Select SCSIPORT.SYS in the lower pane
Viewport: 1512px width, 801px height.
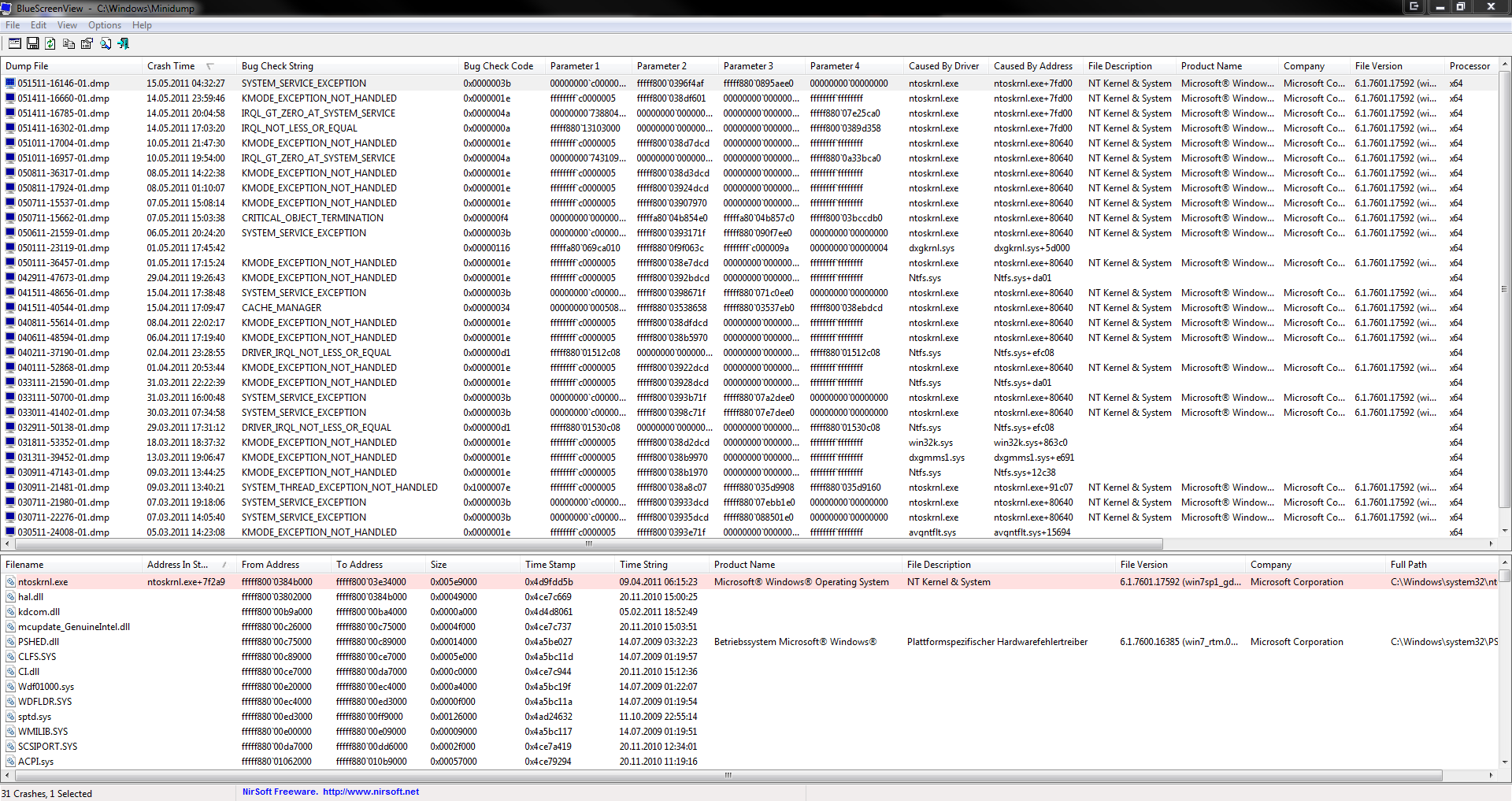point(749,747)
